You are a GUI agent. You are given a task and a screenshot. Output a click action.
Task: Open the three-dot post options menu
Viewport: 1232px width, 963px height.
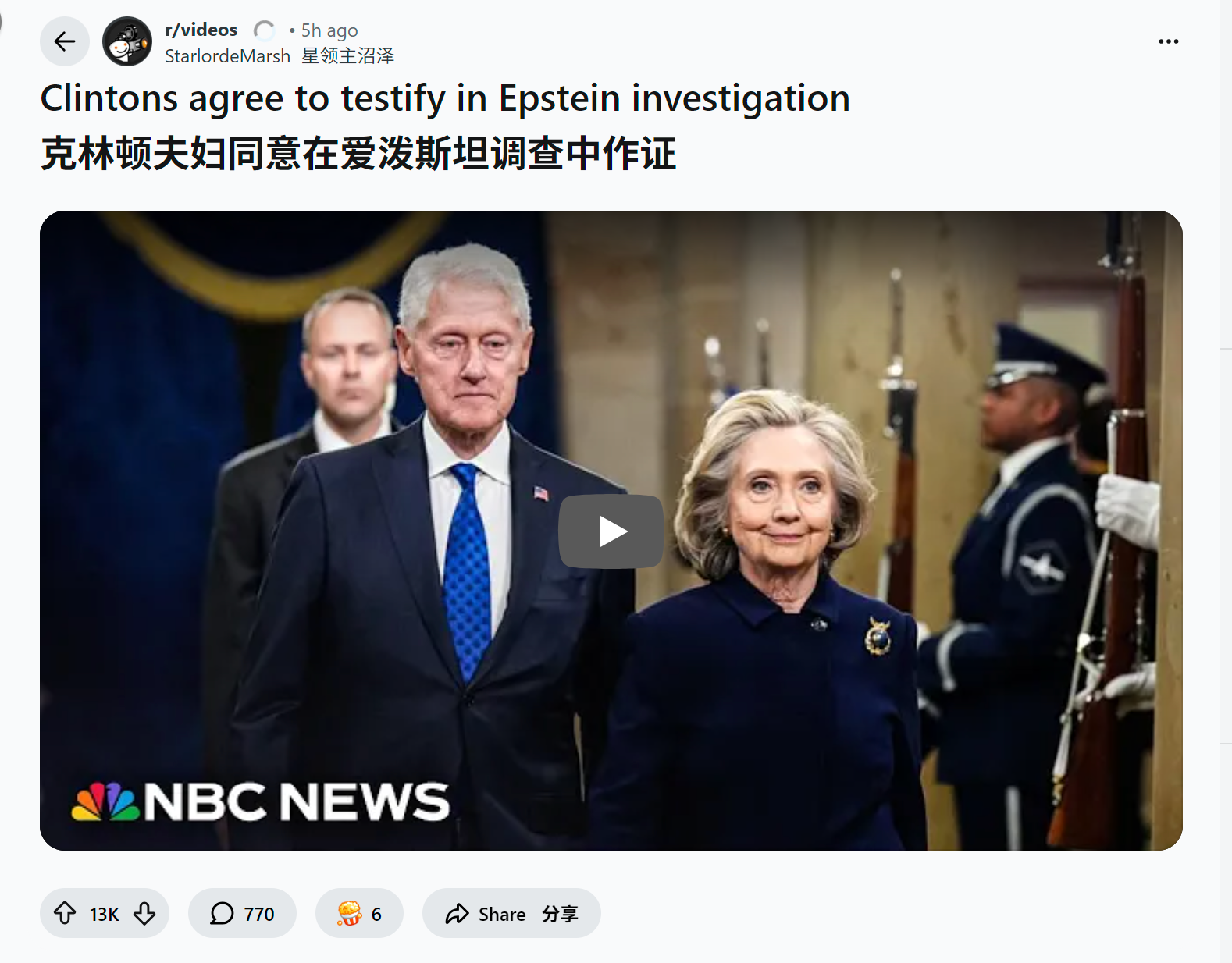[1169, 41]
